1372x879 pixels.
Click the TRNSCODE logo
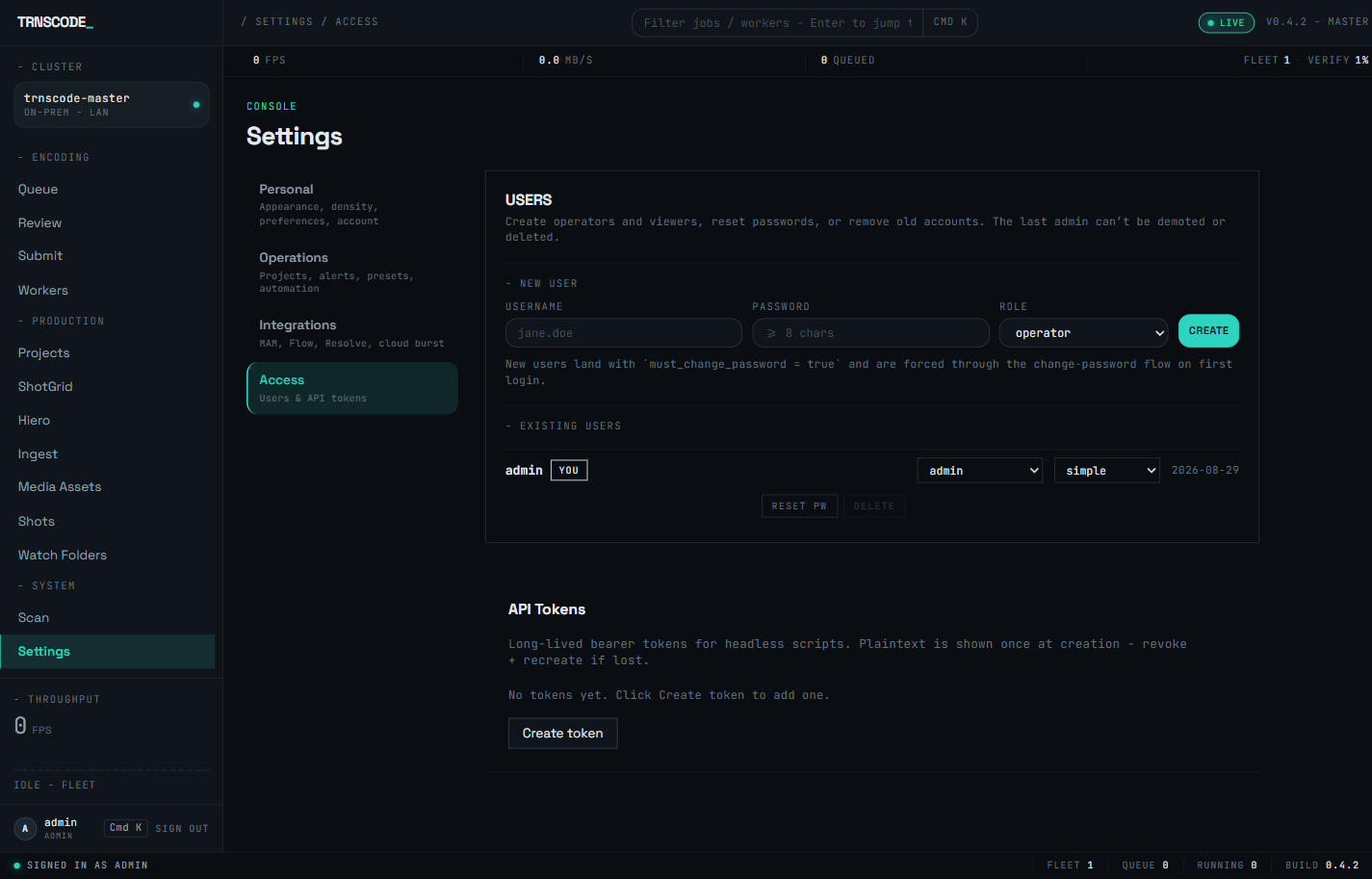point(55,22)
